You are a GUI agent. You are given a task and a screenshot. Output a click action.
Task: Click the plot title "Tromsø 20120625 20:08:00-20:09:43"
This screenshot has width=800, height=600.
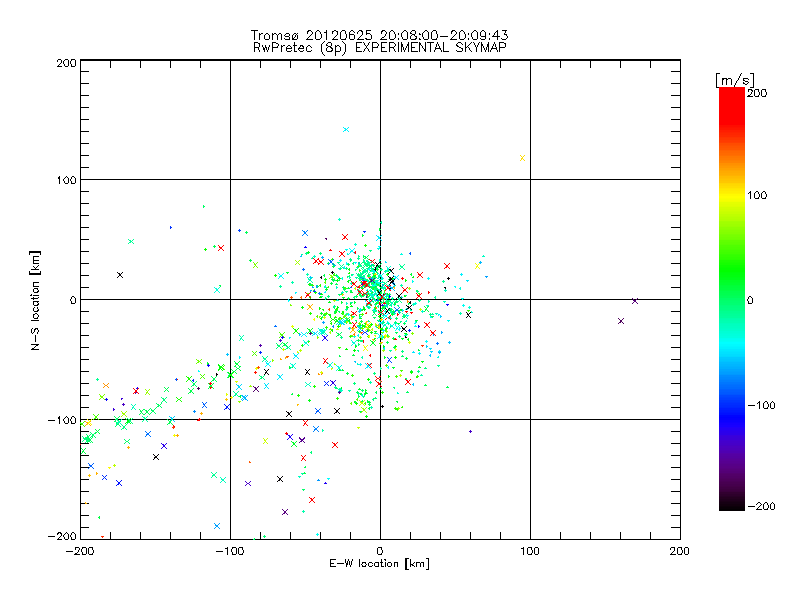coord(380,35)
